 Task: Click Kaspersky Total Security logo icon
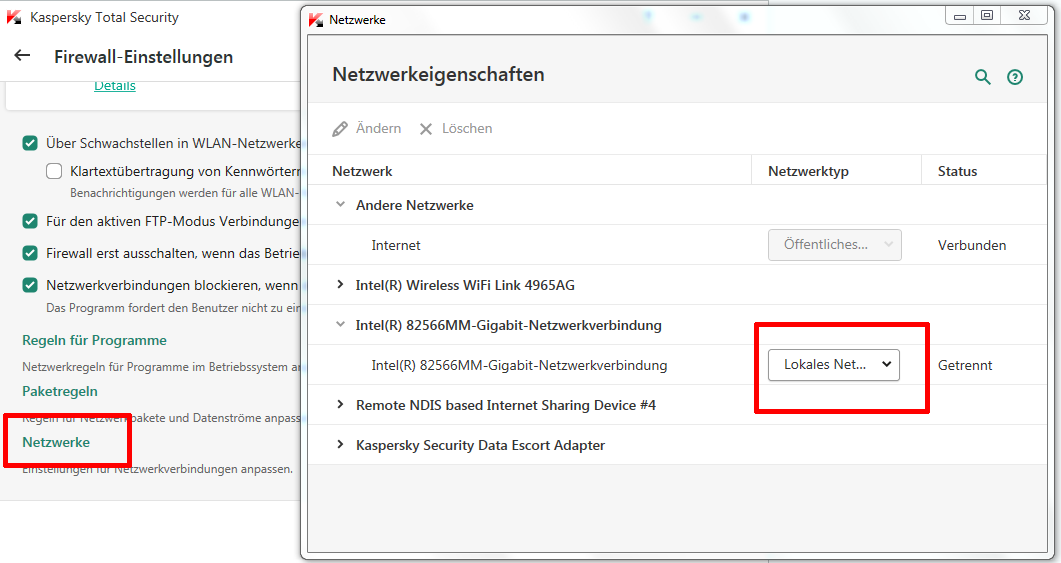click(14, 17)
